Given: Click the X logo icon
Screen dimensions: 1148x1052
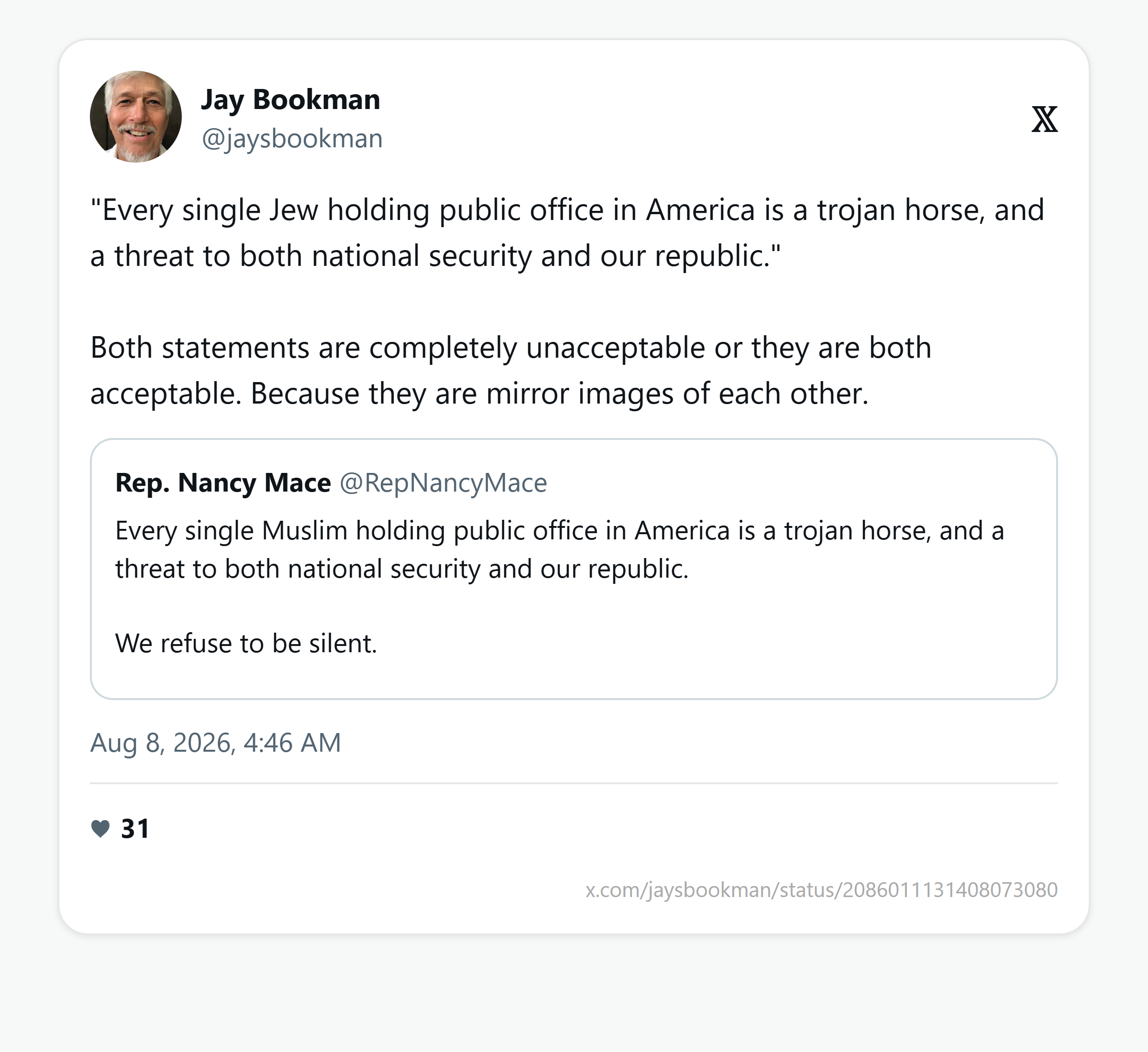Looking at the screenshot, I should coord(1044,120).
